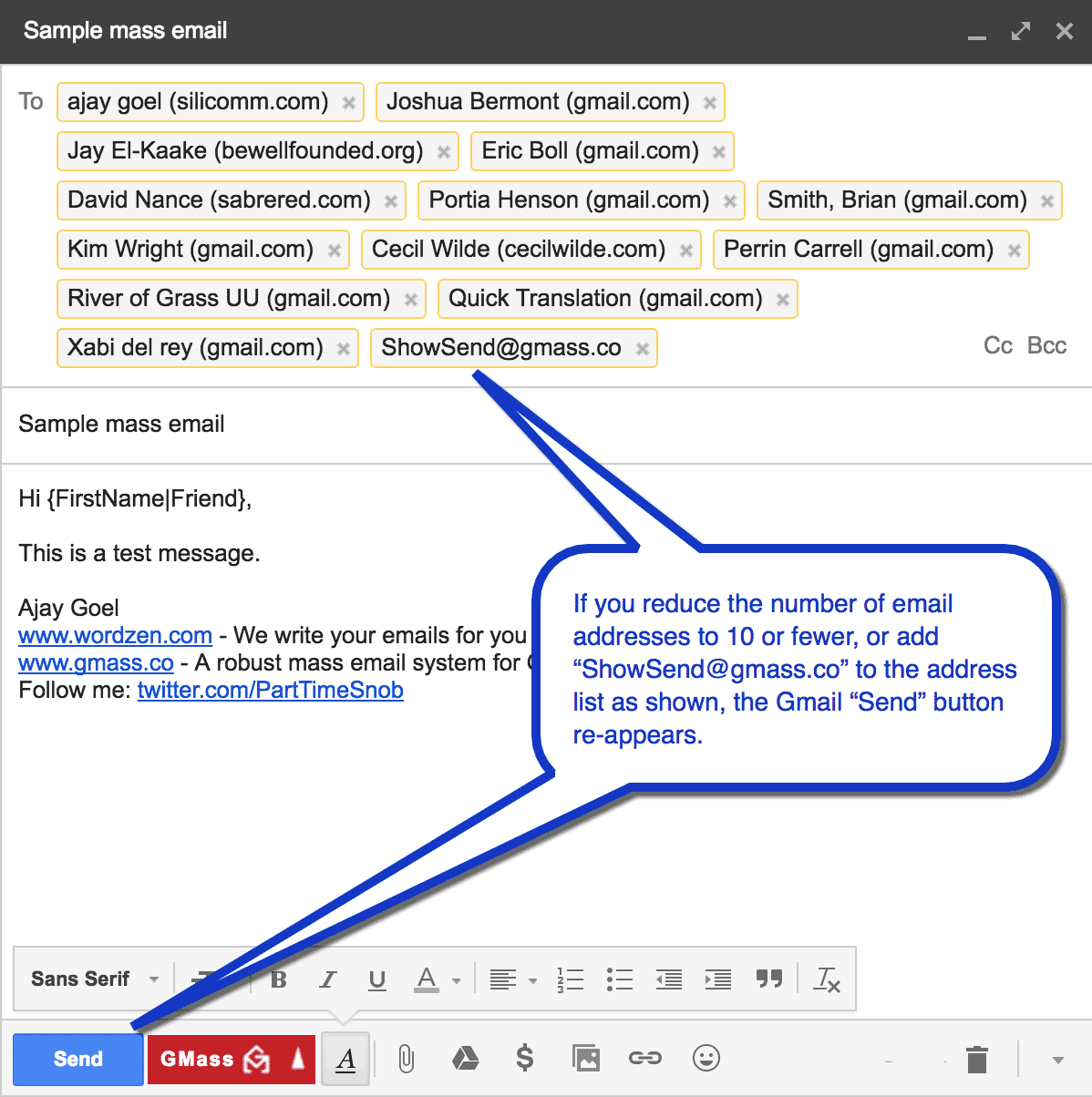Remove formatting icon
1092x1097 pixels.
coord(827,979)
